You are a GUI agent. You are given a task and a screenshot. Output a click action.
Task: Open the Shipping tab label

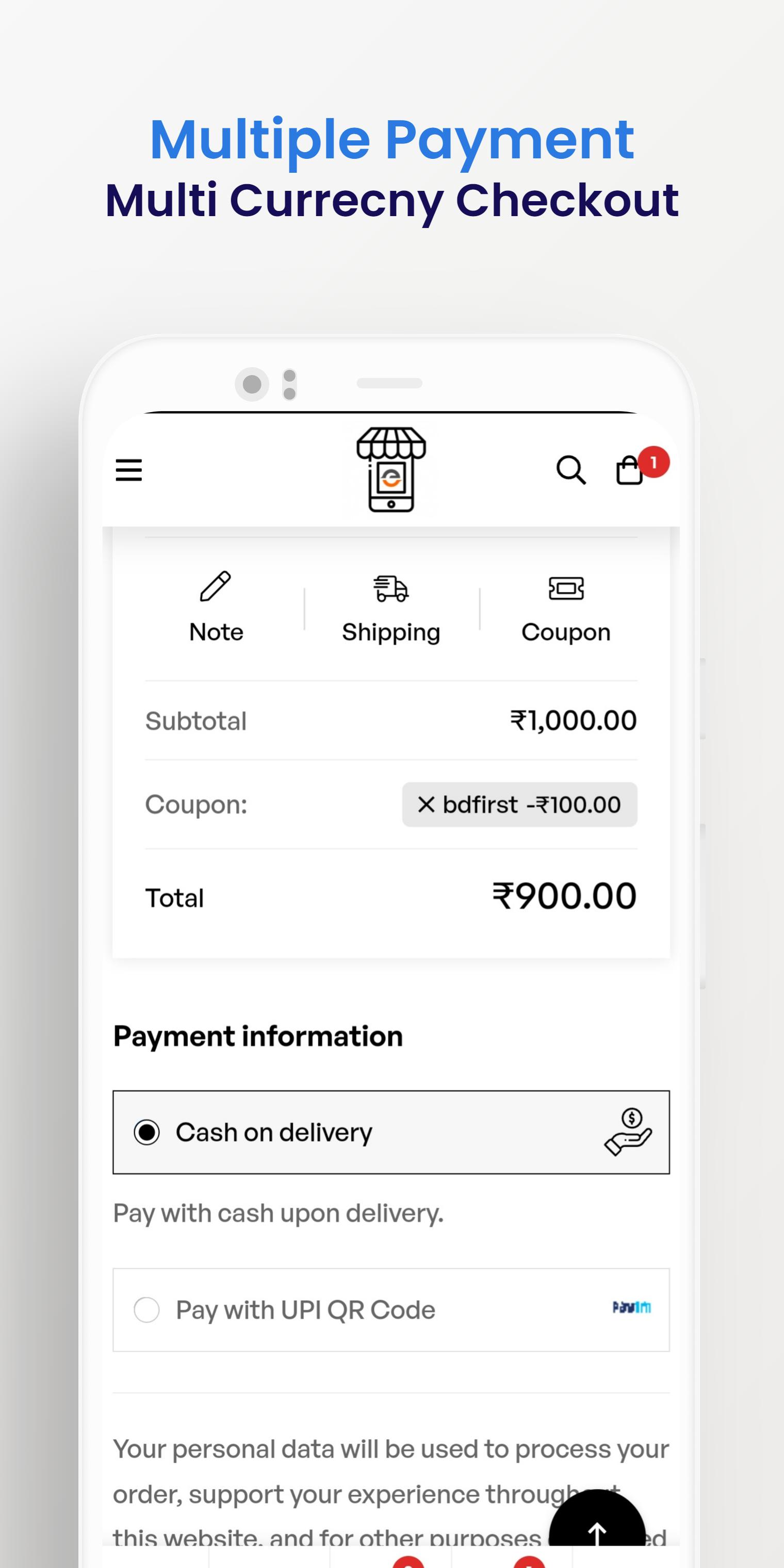click(391, 633)
